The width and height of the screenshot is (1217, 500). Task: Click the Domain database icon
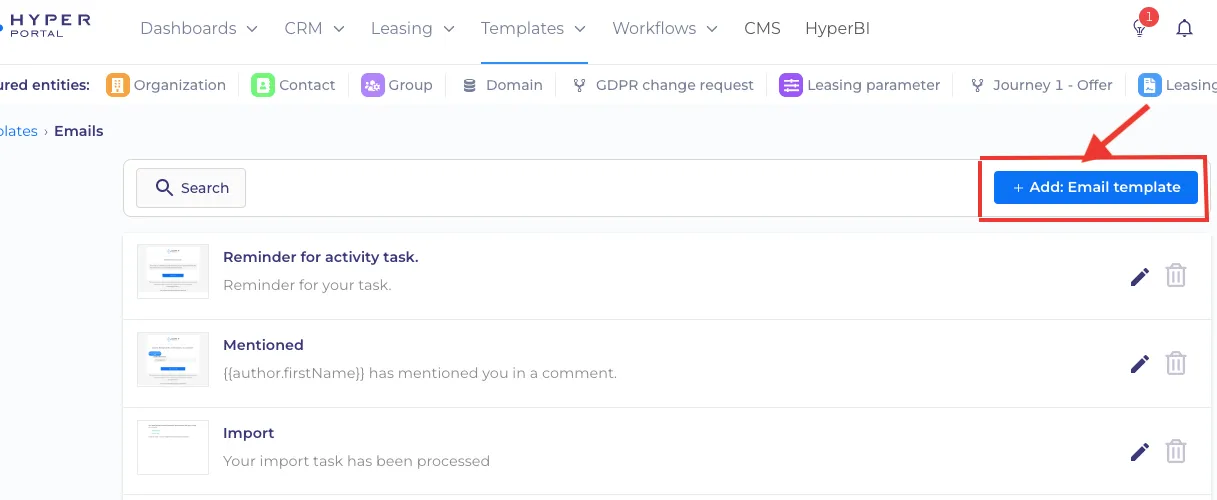[469, 85]
